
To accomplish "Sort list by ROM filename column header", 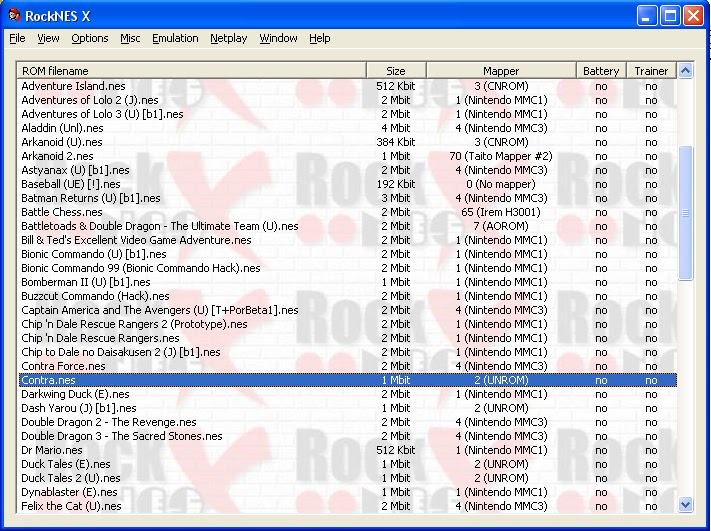I will pos(191,71).
